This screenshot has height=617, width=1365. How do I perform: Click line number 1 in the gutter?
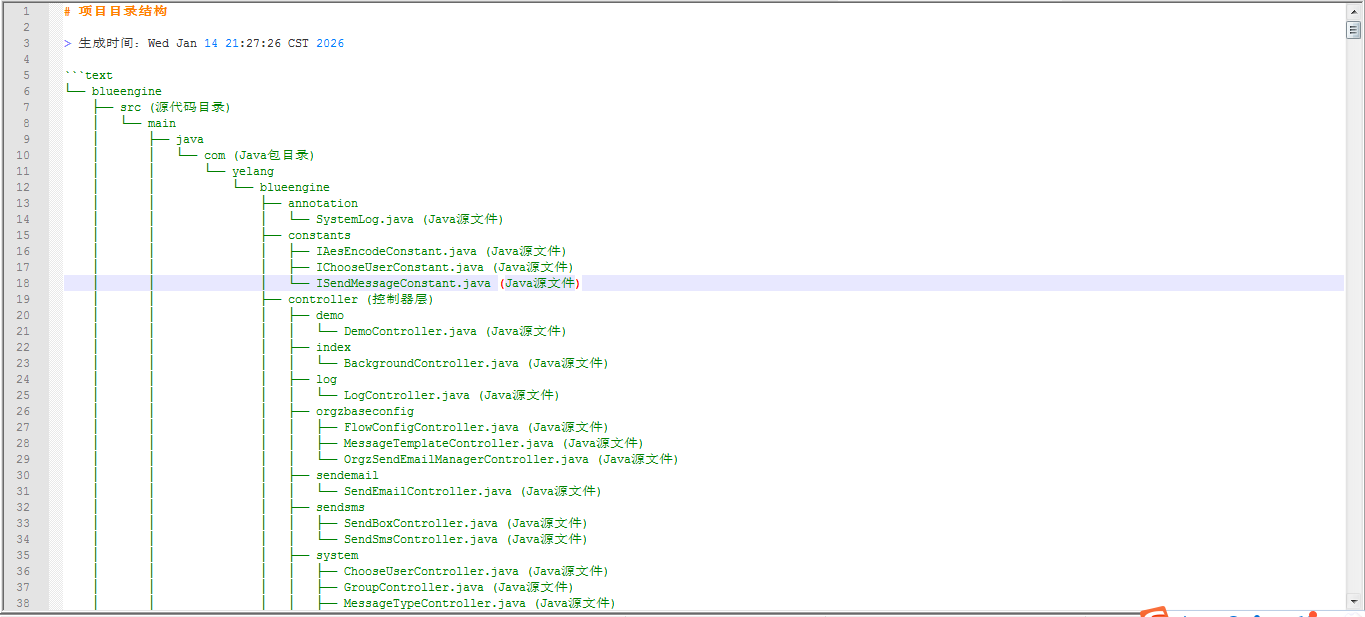click(26, 11)
